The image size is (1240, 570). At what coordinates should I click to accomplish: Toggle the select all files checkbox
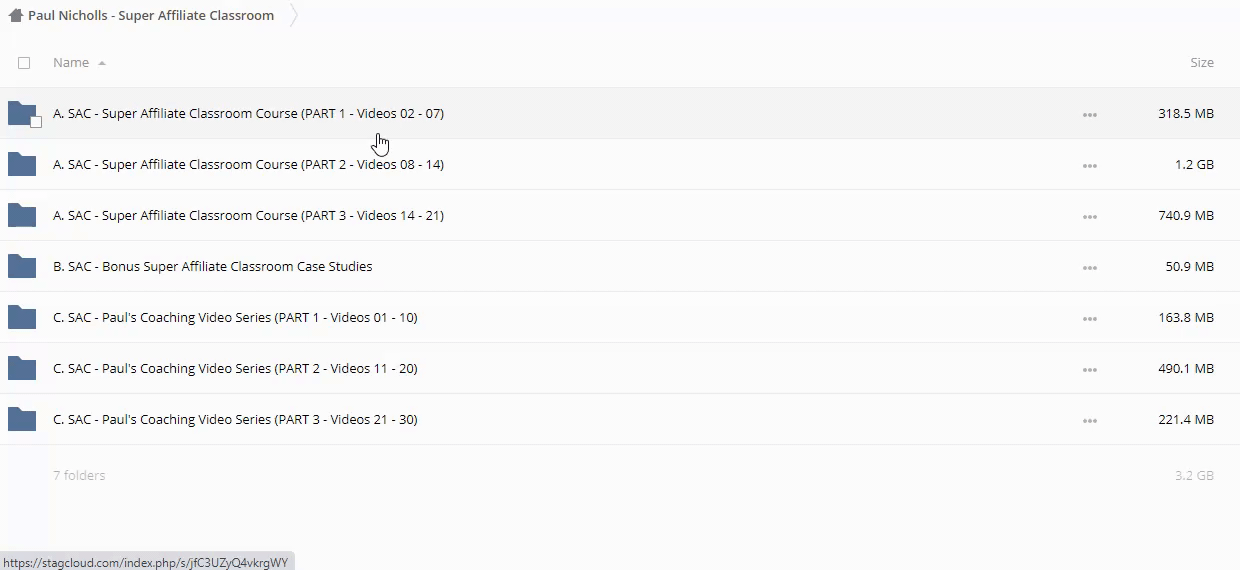[x=24, y=63]
